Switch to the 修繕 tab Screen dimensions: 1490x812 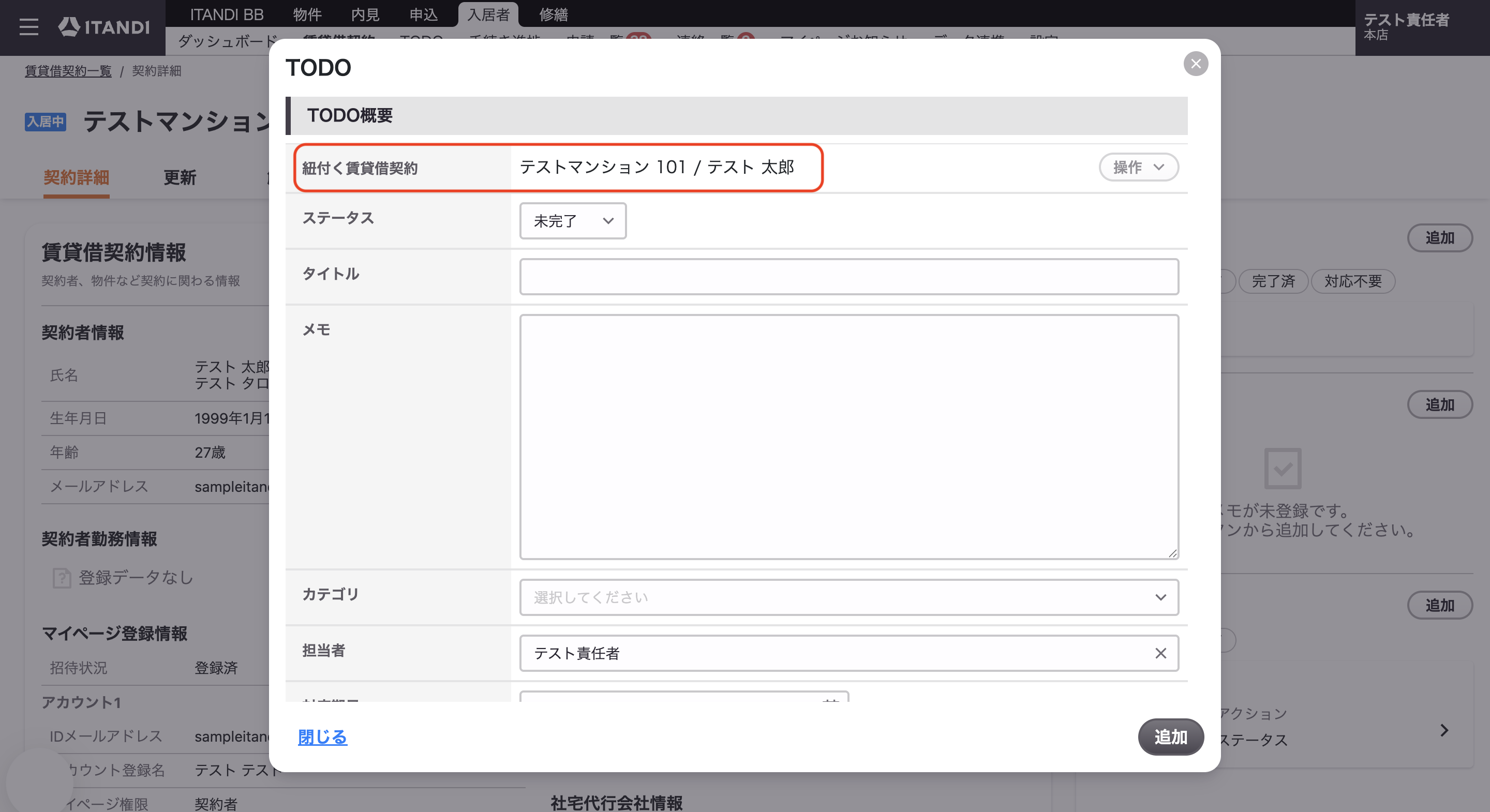(x=554, y=14)
